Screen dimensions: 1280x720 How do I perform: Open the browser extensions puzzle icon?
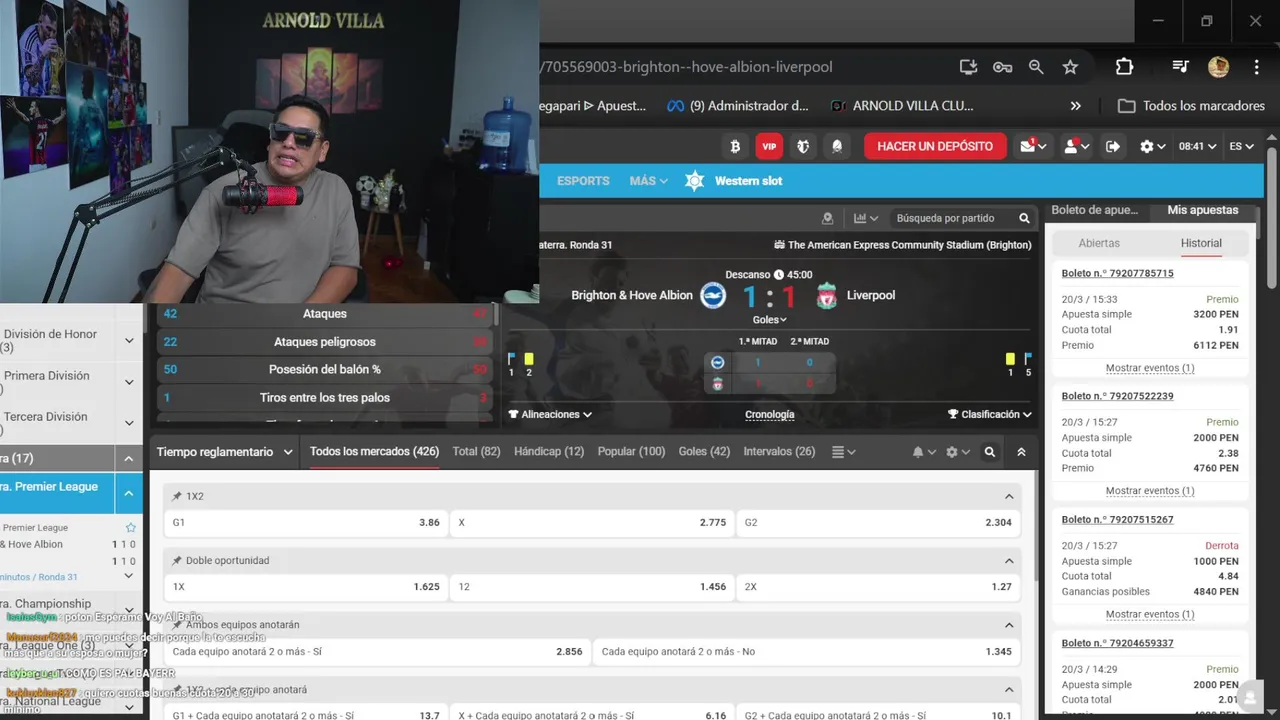(1124, 67)
